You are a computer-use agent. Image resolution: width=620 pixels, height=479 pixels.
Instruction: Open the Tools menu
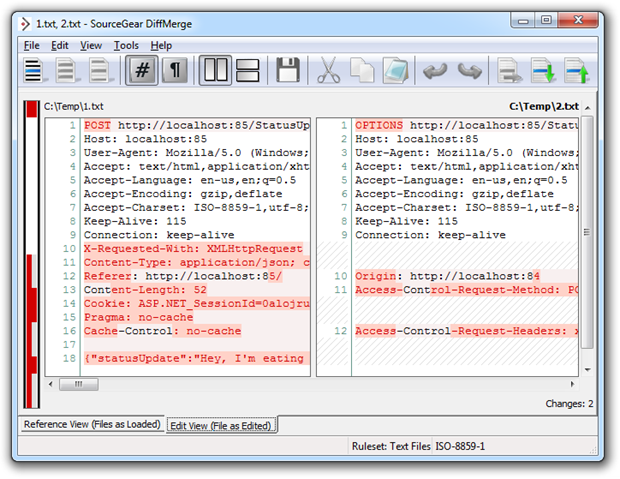126,45
